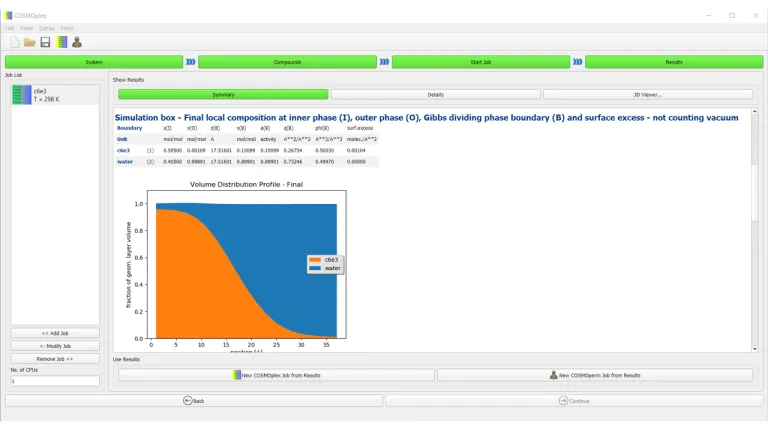Screen dimensions: 768x432
Task: Click the surf.excess column header
Action: pos(360,128)
